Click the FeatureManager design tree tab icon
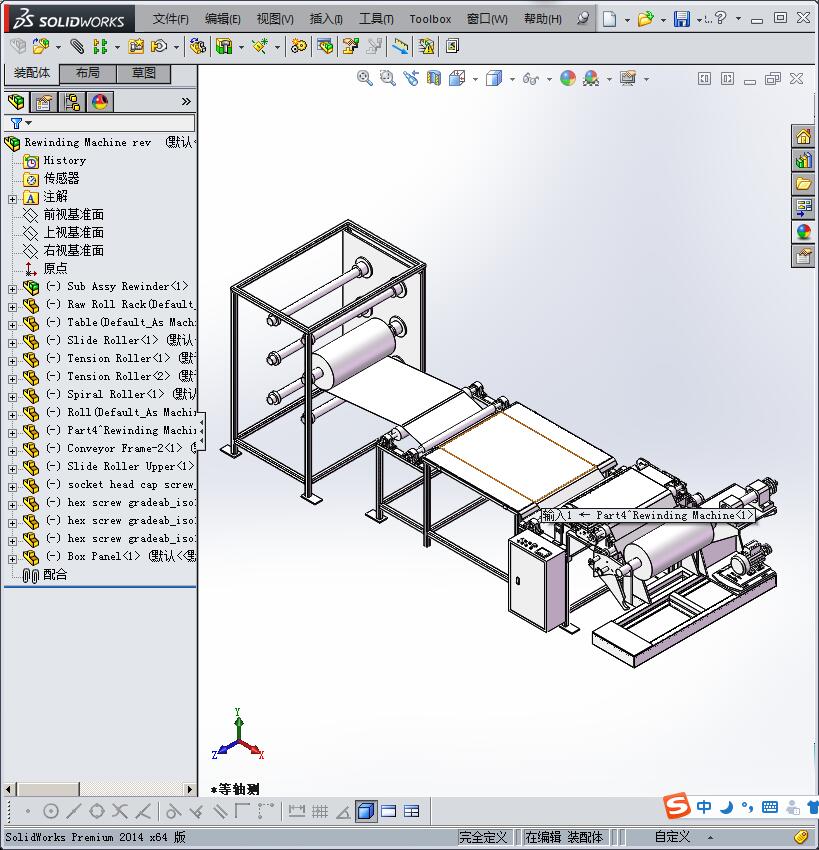 17,102
